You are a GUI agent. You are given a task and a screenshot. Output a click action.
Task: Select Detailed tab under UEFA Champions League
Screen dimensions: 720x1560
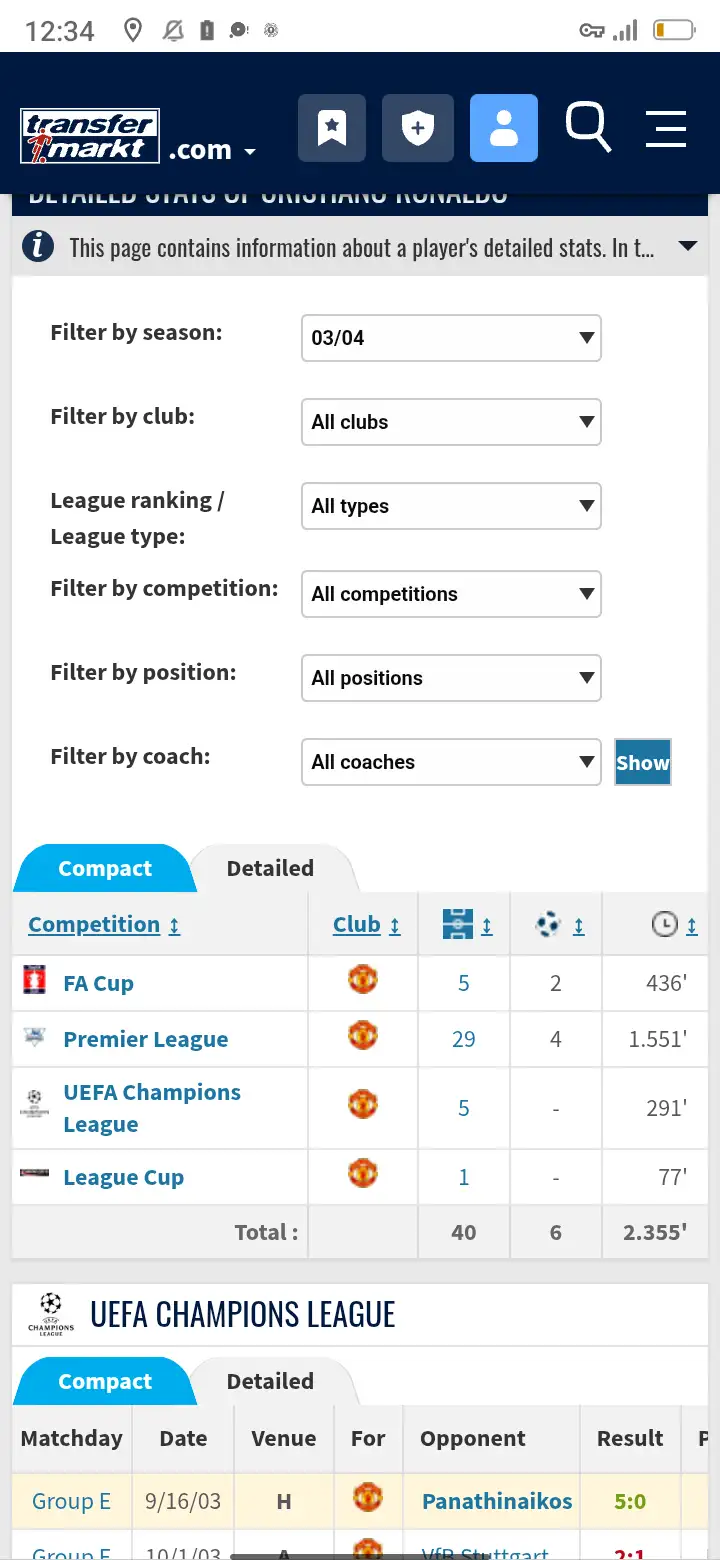pyautogui.click(x=270, y=1381)
